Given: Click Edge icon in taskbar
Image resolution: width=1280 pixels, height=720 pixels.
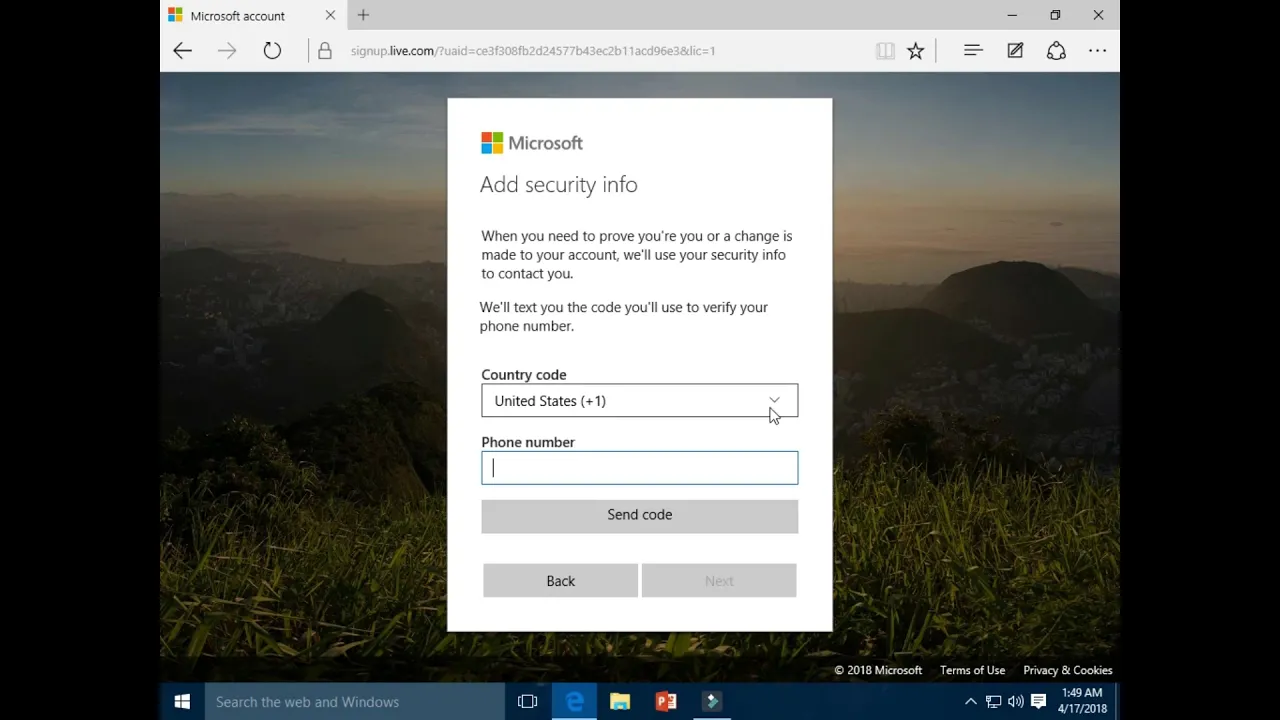Looking at the screenshot, I should 575,702.
